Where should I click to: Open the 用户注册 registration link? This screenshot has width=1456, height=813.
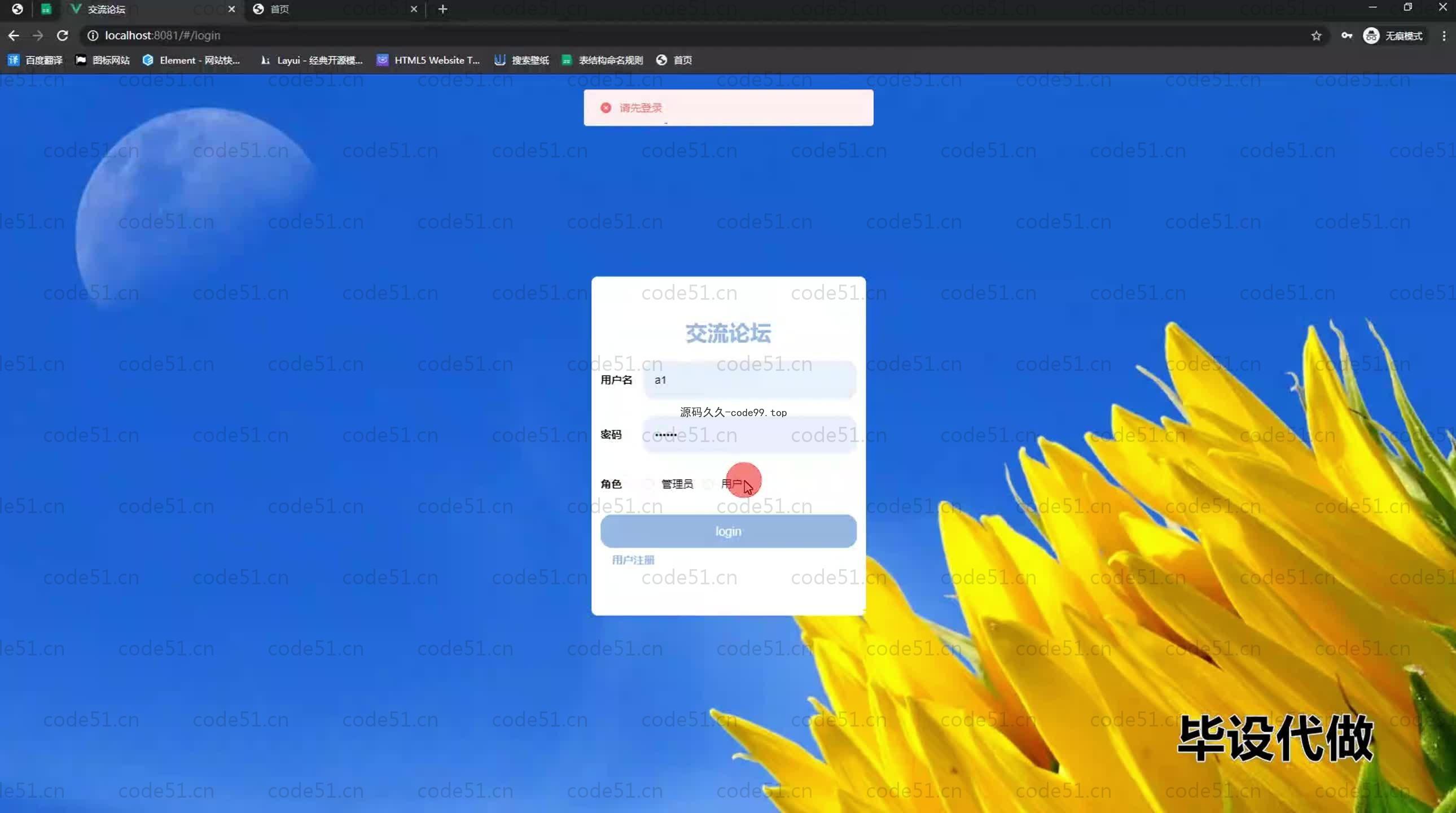pos(633,560)
